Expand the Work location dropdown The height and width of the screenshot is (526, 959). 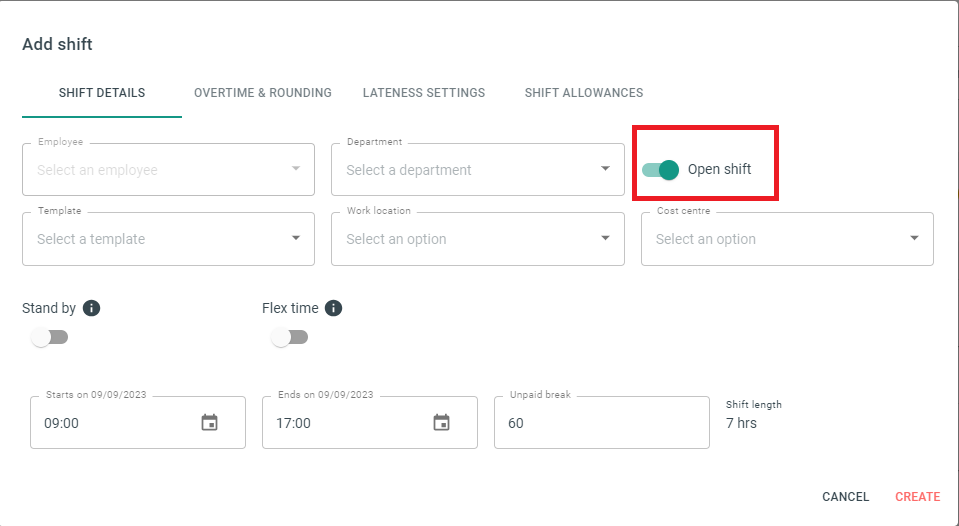click(478, 239)
